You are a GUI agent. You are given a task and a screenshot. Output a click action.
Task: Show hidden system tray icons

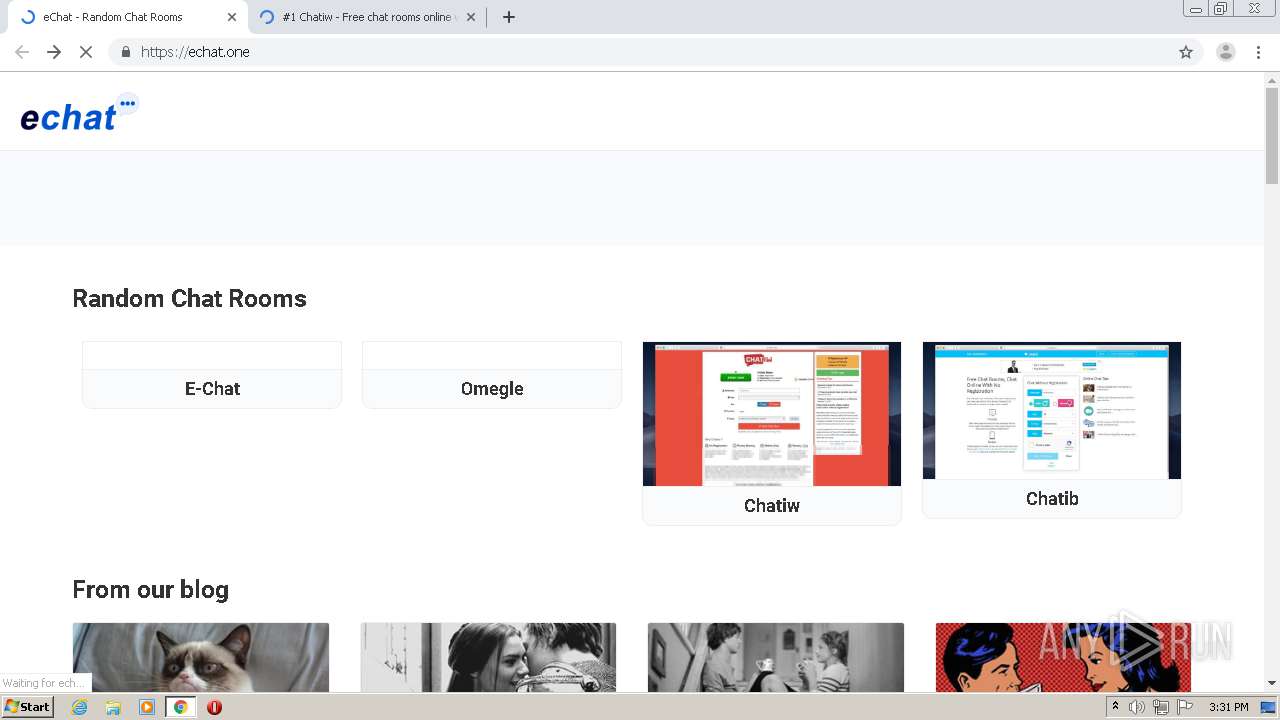[x=1115, y=707]
